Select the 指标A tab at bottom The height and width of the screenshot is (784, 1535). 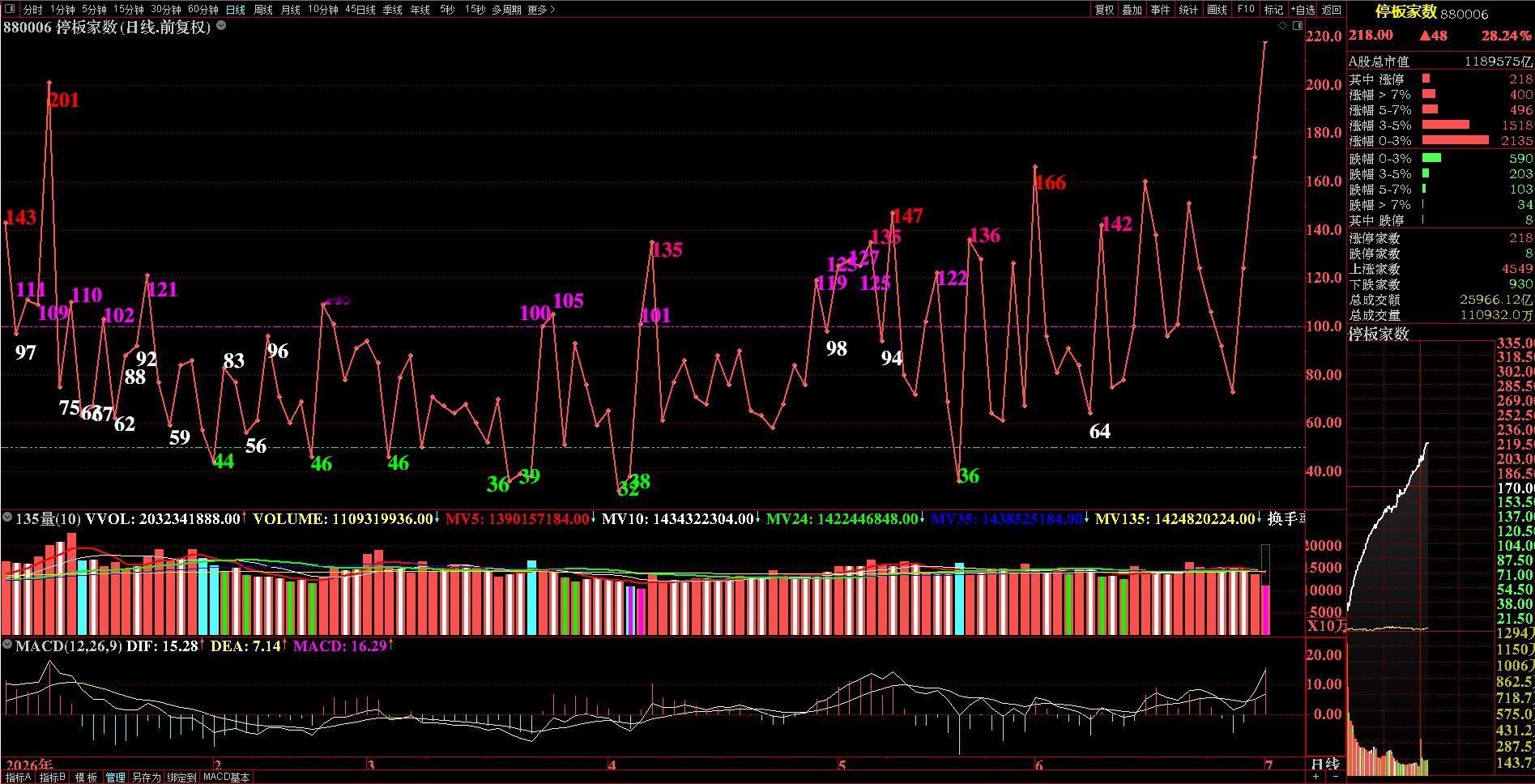pyautogui.click(x=18, y=778)
